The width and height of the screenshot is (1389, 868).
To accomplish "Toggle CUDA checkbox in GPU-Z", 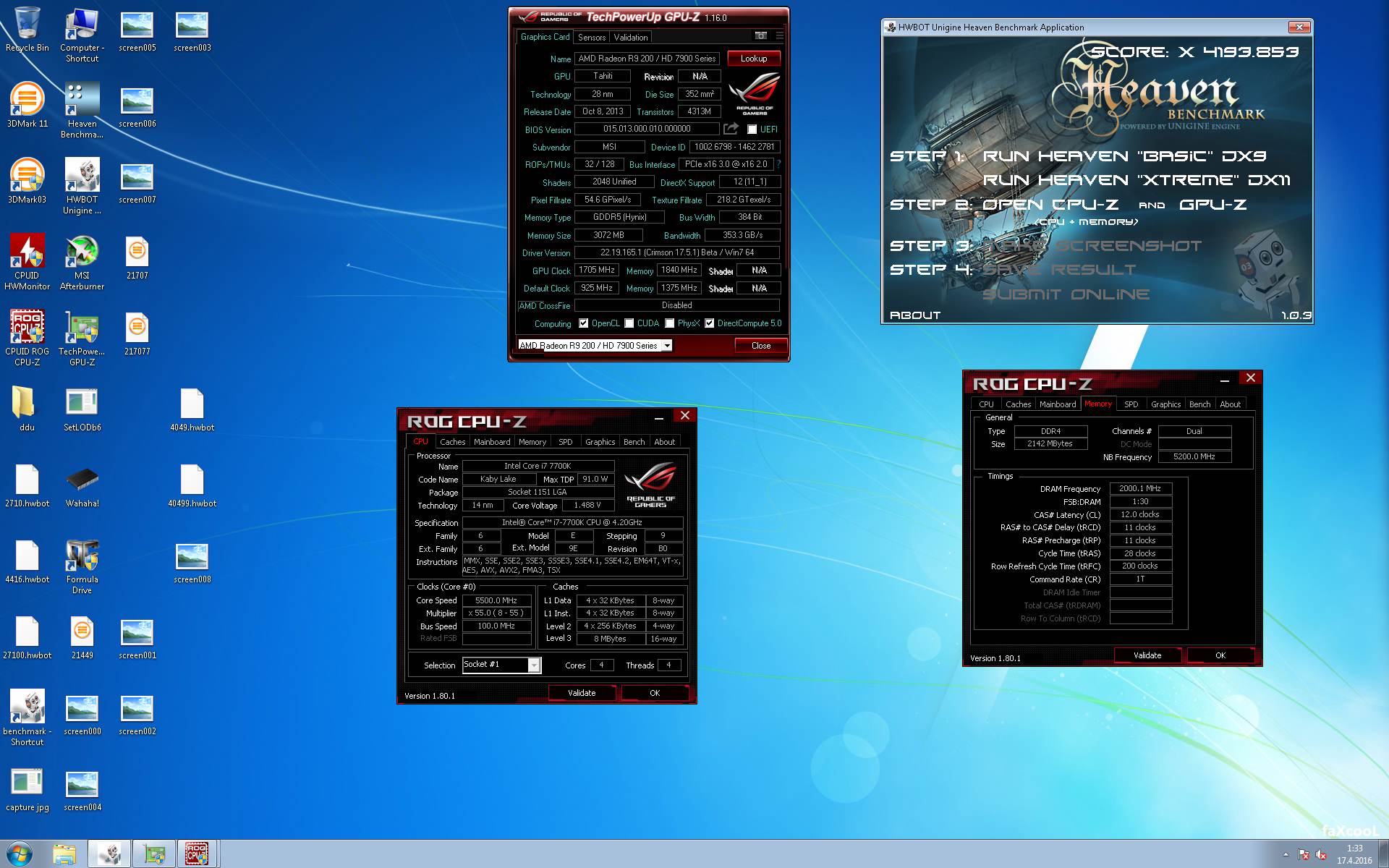I will [x=629, y=323].
